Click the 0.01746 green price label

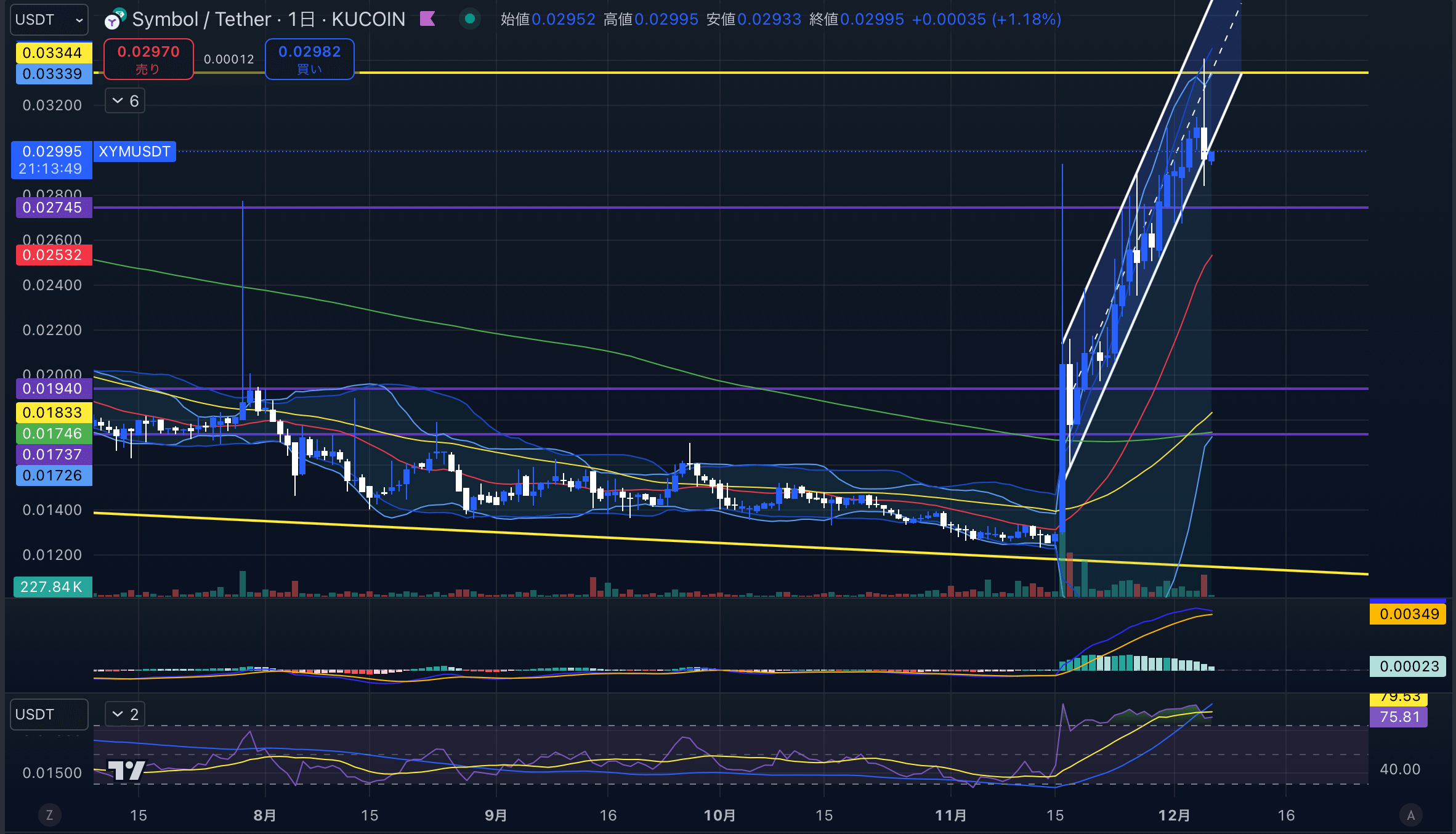(54, 434)
